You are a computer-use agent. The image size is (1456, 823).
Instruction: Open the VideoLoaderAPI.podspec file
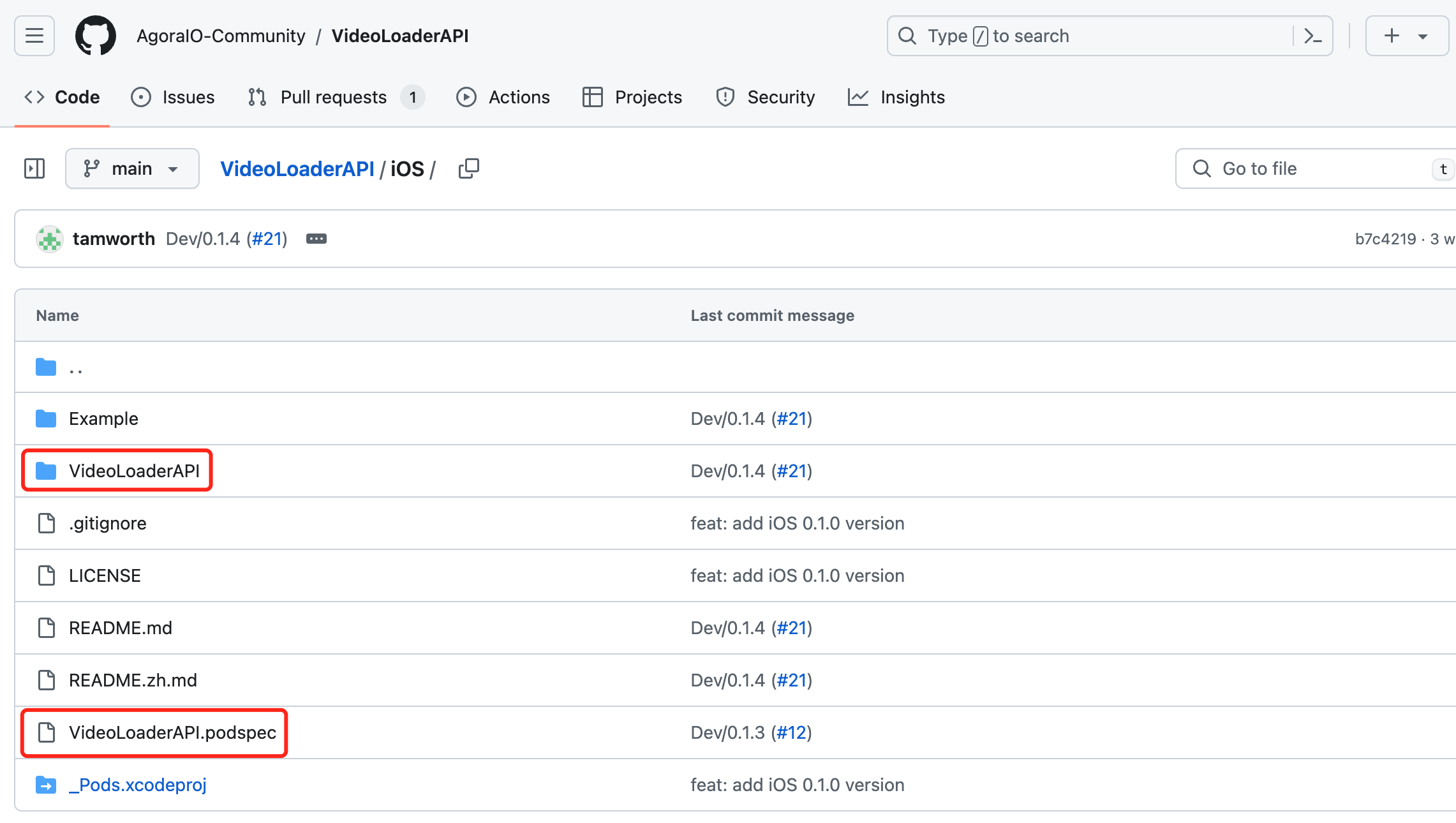(x=172, y=732)
